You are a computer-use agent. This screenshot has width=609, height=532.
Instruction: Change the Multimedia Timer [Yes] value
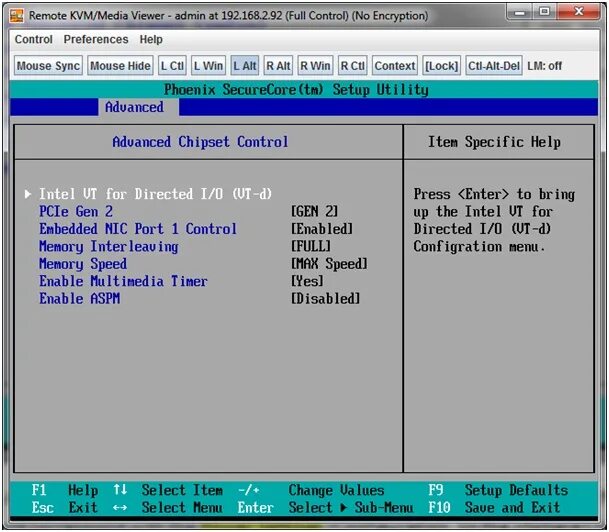(x=307, y=281)
